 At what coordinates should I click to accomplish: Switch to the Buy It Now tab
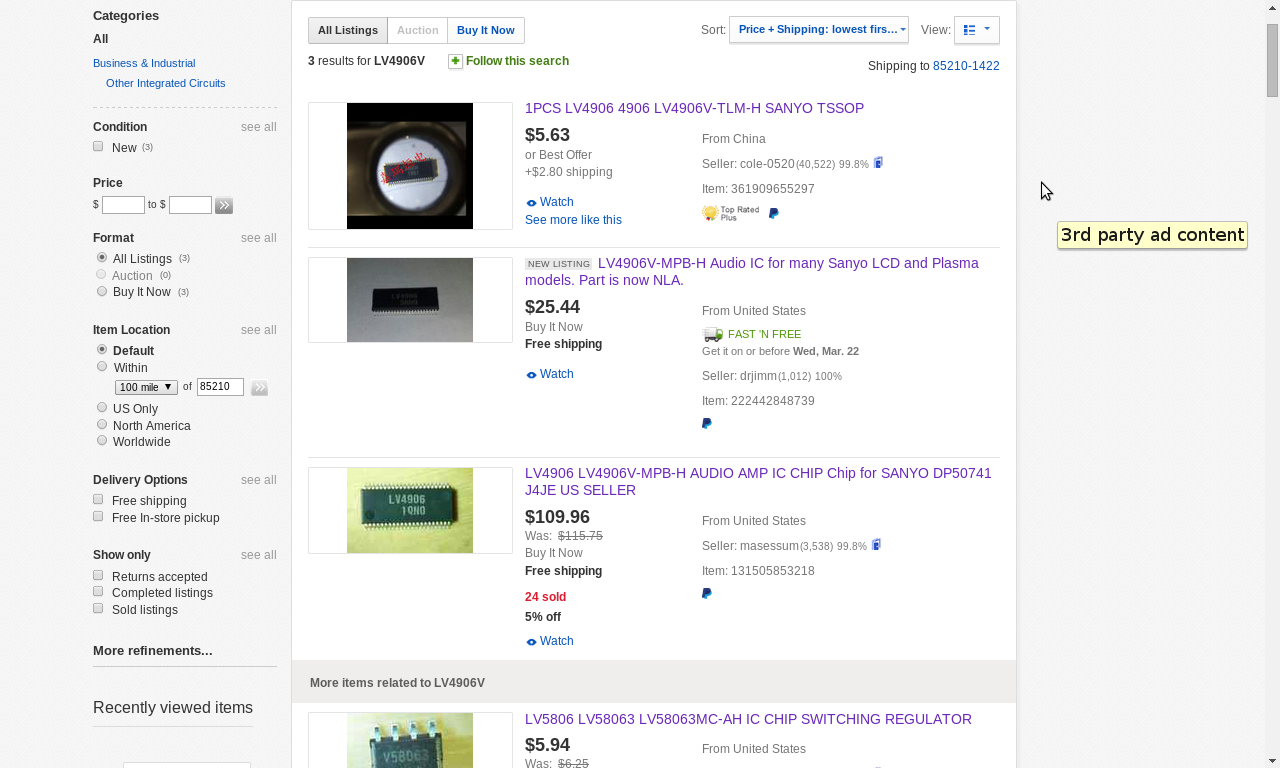click(485, 30)
